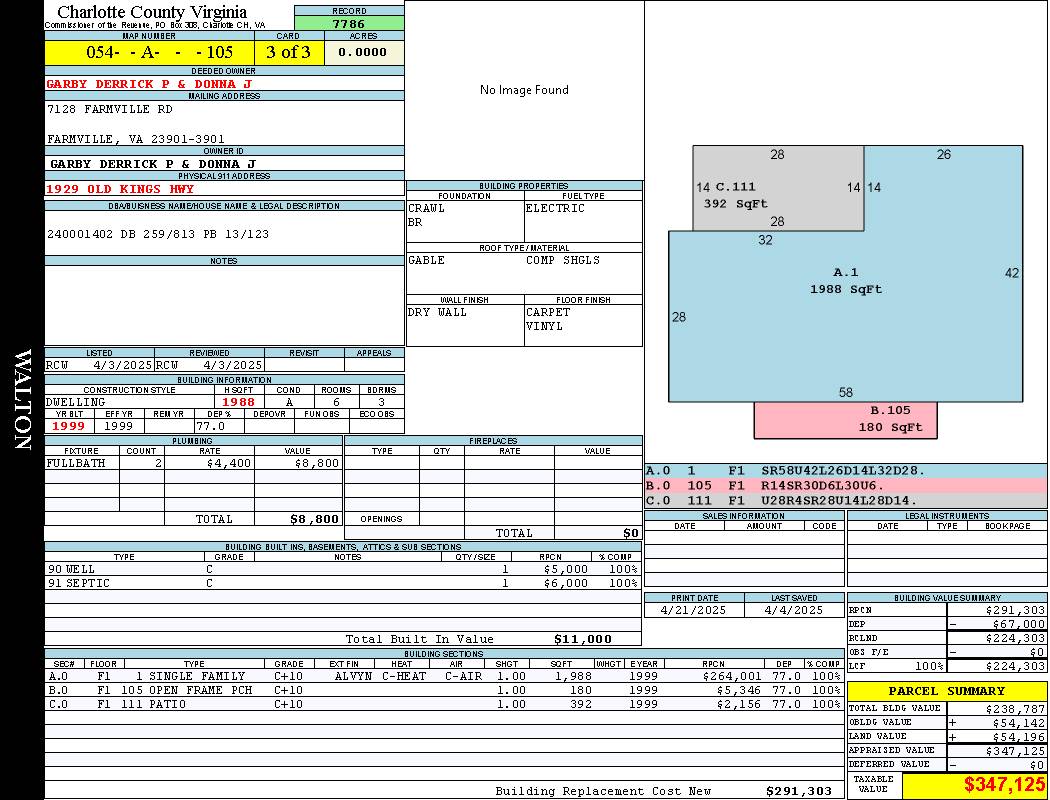Click LCF value $224,303
This screenshot has width=1050, height=800.
click(x=1015, y=666)
